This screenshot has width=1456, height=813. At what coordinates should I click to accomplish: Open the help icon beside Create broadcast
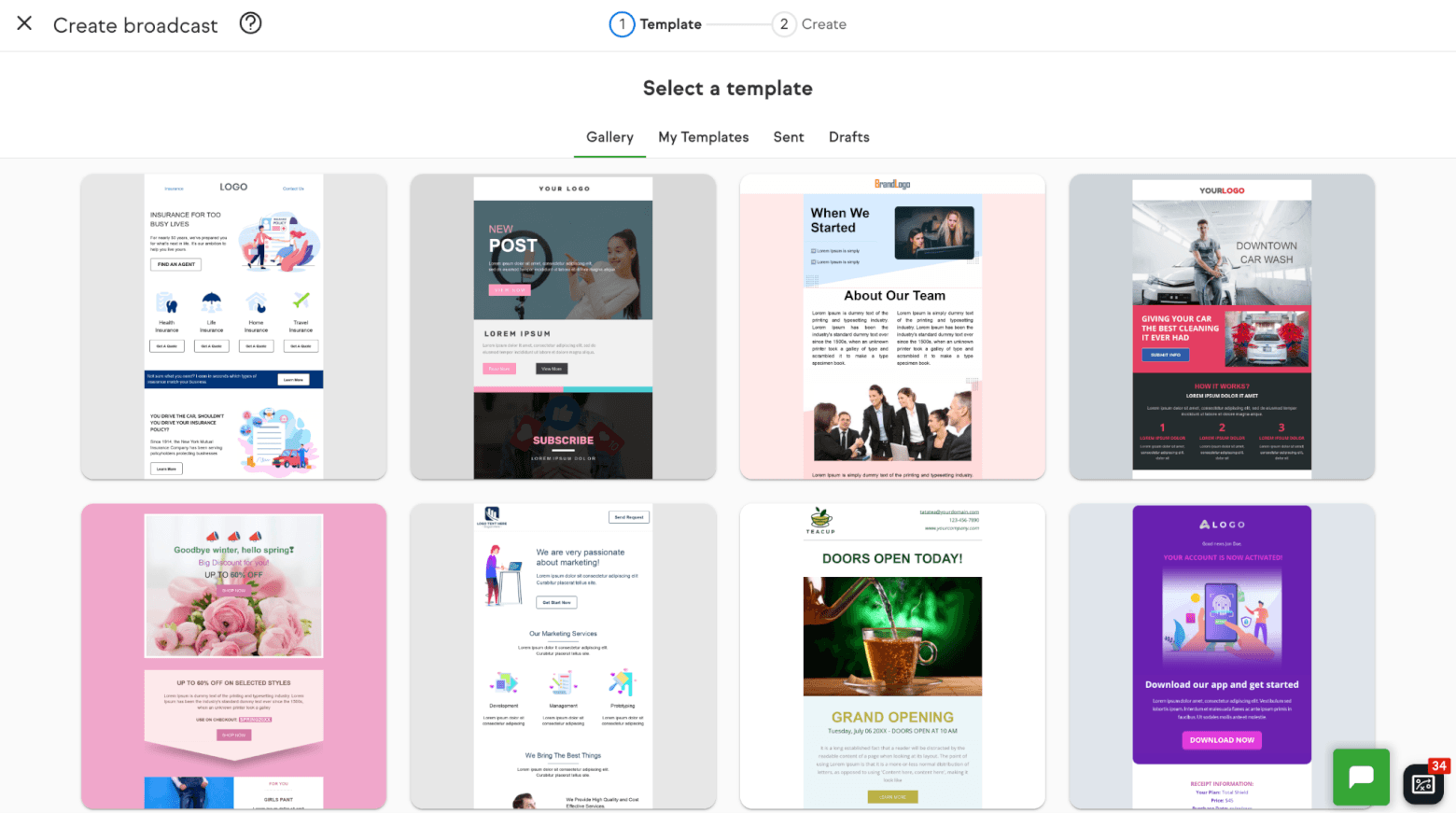point(250,23)
